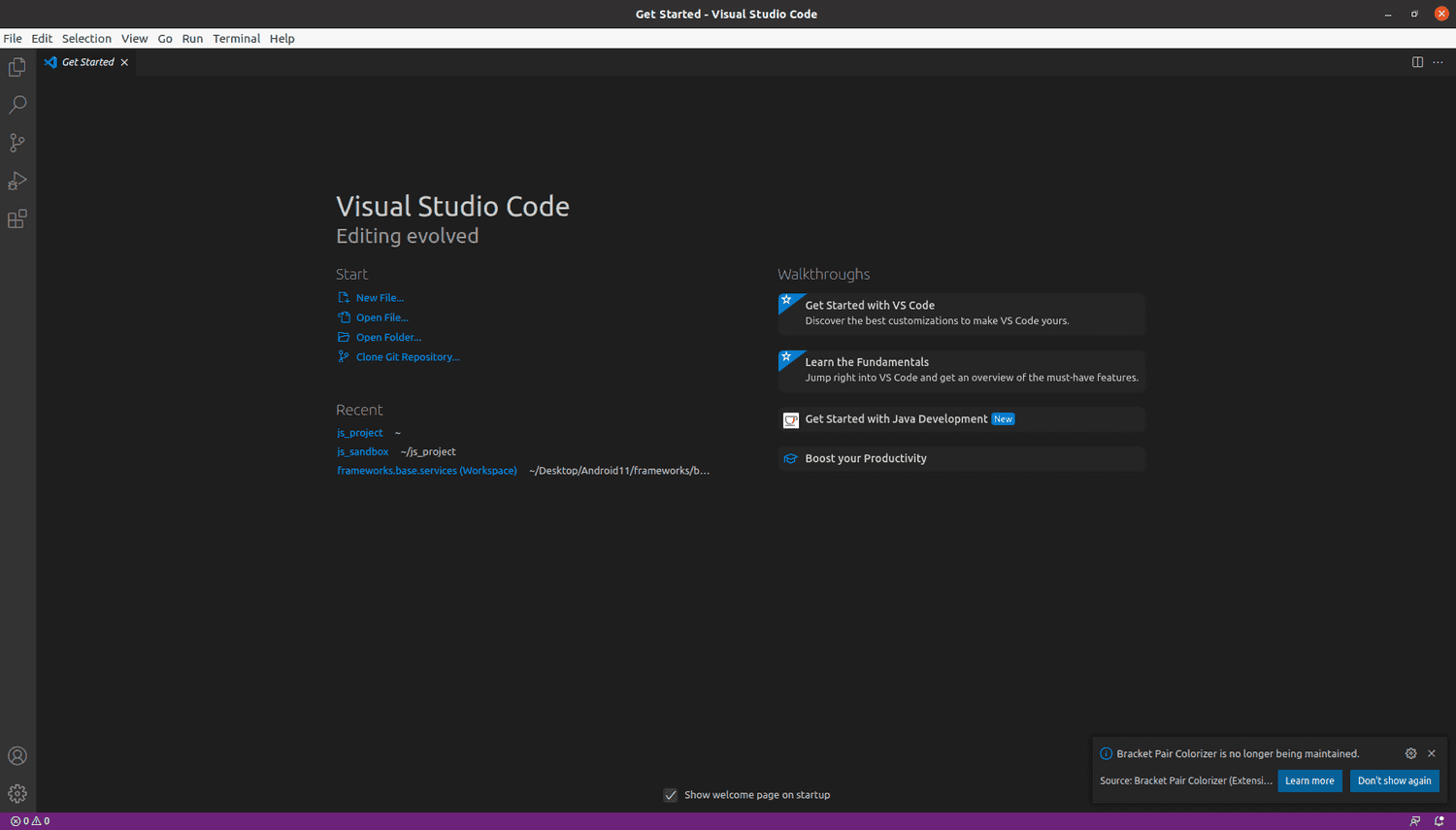Open the Explorer sidebar icon
Image resolution: width=1456 pixels, height=830 pixels.
[x=17, y=66]
